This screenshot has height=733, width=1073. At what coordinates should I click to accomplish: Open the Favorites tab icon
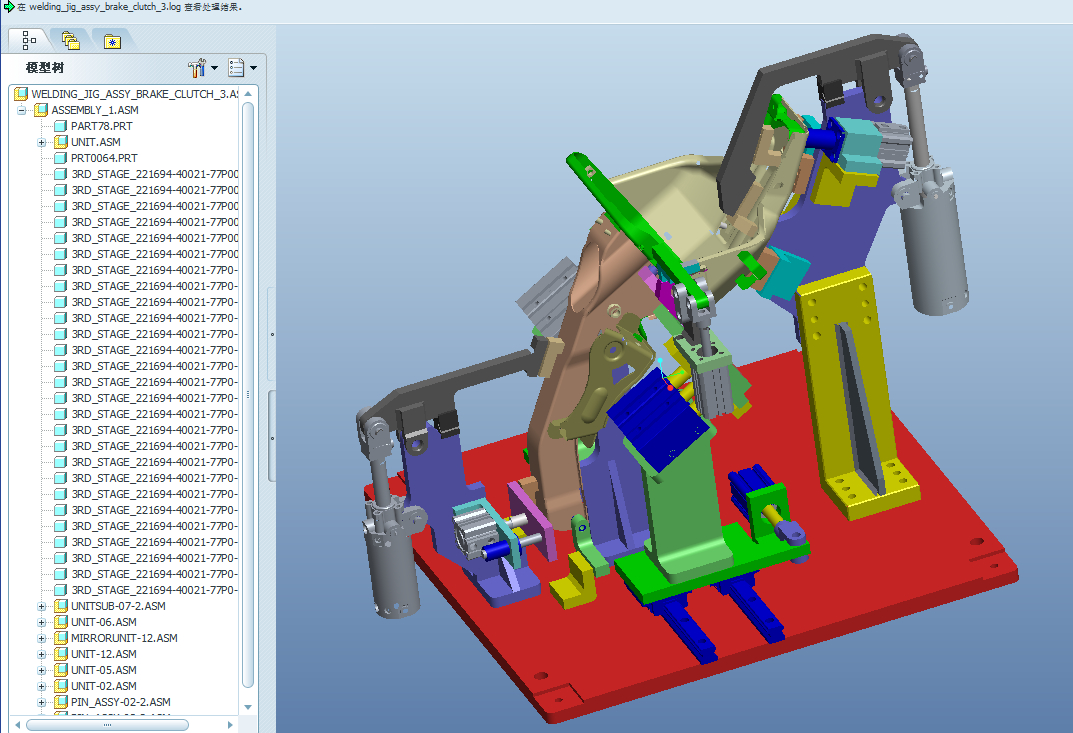point(112,42)
